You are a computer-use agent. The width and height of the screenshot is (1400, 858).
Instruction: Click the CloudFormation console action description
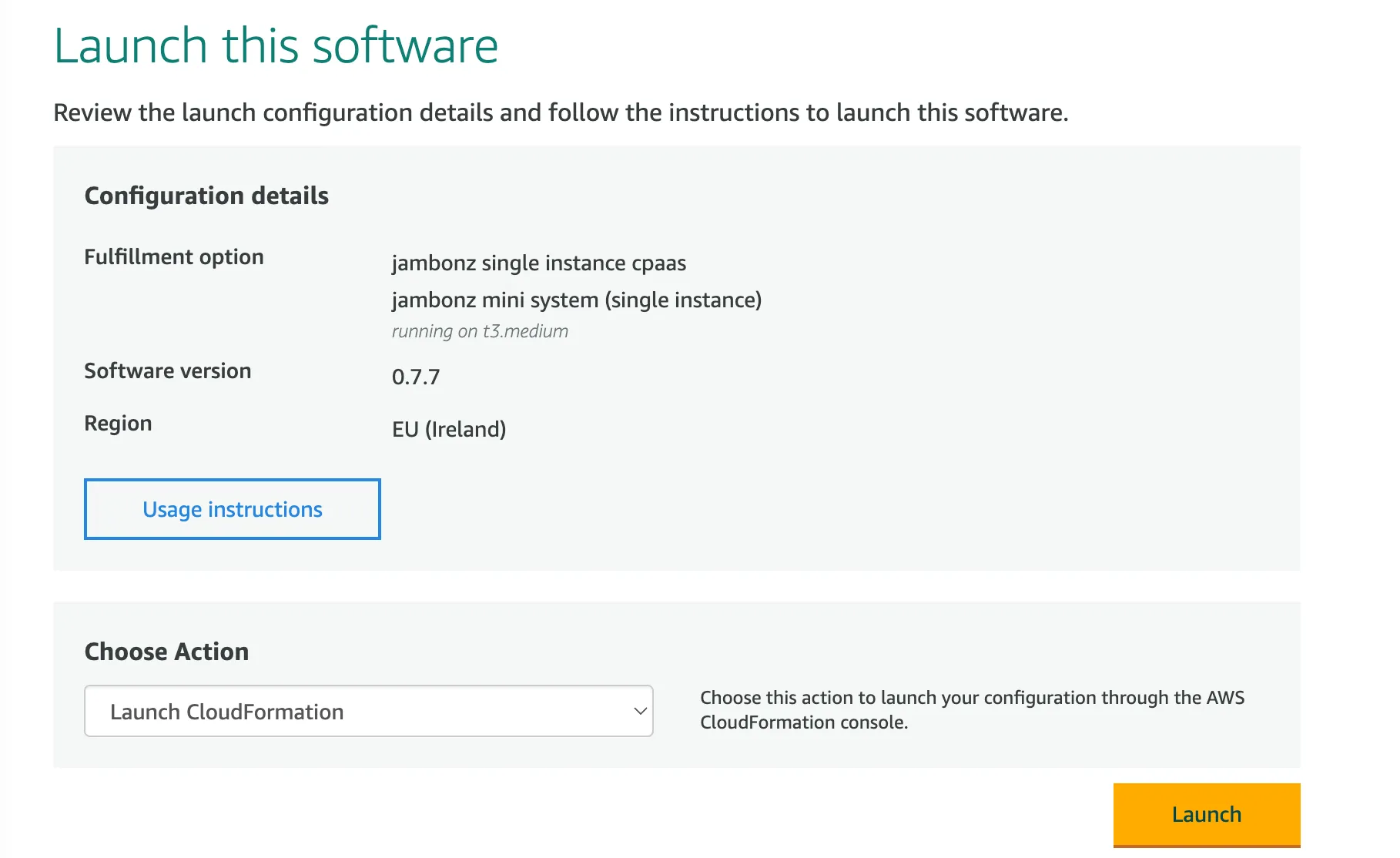pyautogui.click(x=972, y=709)
